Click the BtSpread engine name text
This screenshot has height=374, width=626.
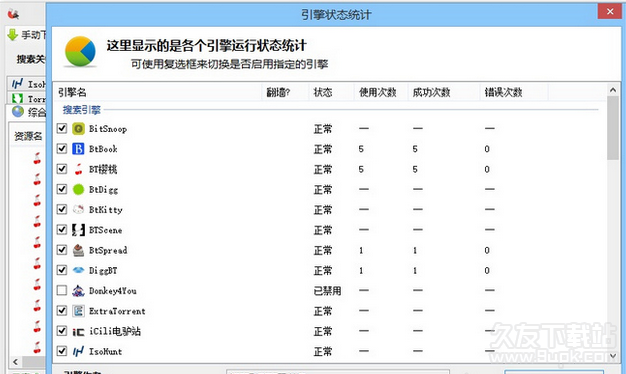(x=108, y=250)
